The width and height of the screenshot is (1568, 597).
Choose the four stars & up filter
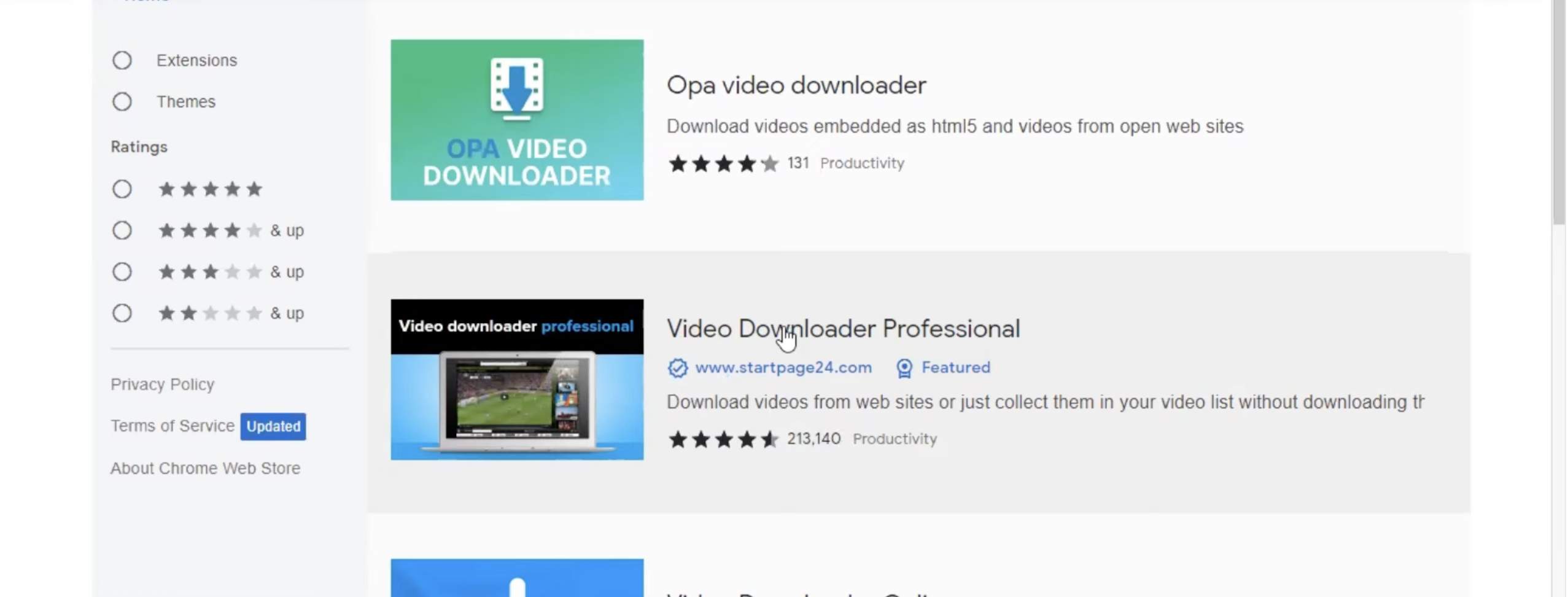[x=122, y=230]
